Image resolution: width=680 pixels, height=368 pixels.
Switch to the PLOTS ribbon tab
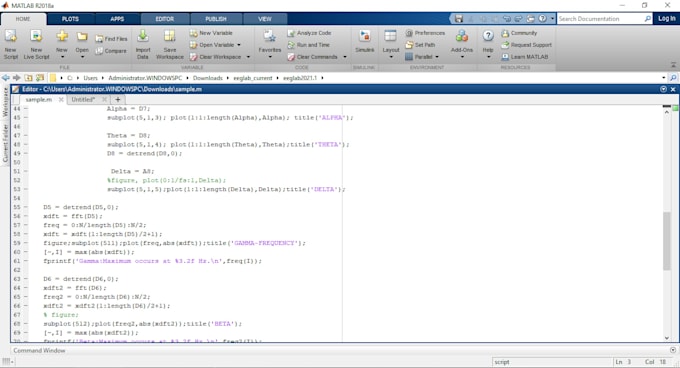[70, 19]
